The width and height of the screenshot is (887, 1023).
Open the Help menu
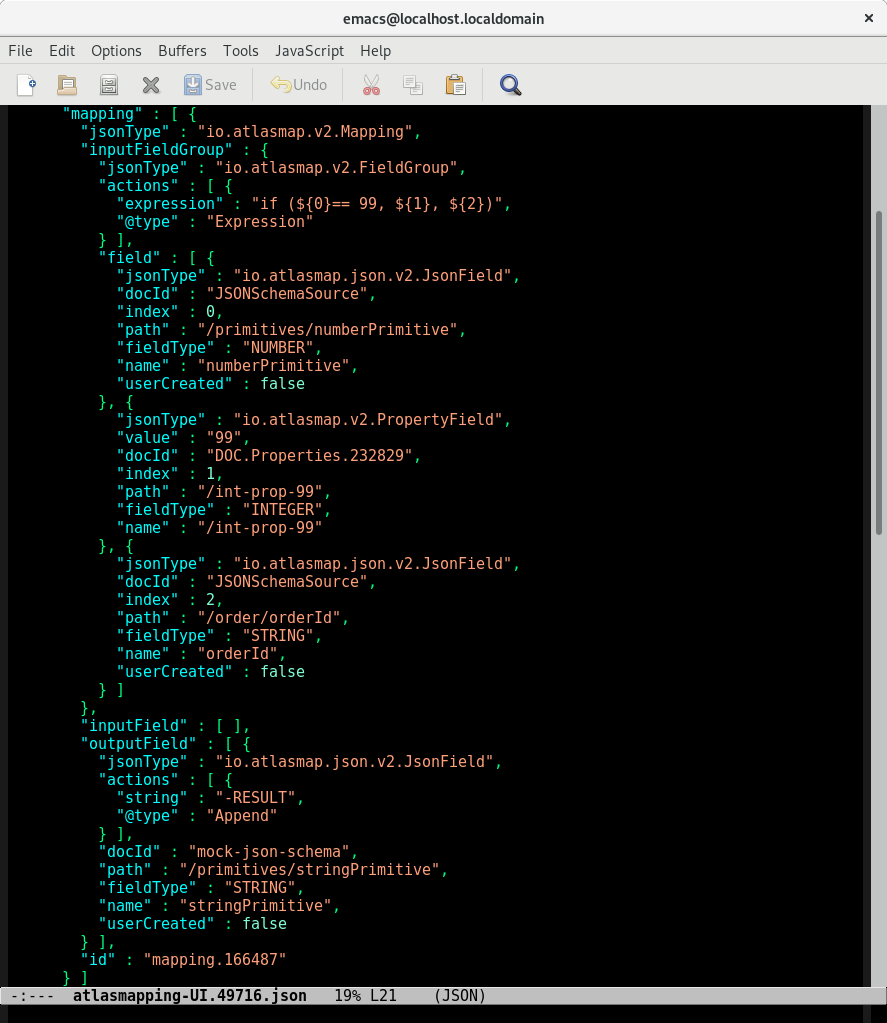(x=375, y=50)
